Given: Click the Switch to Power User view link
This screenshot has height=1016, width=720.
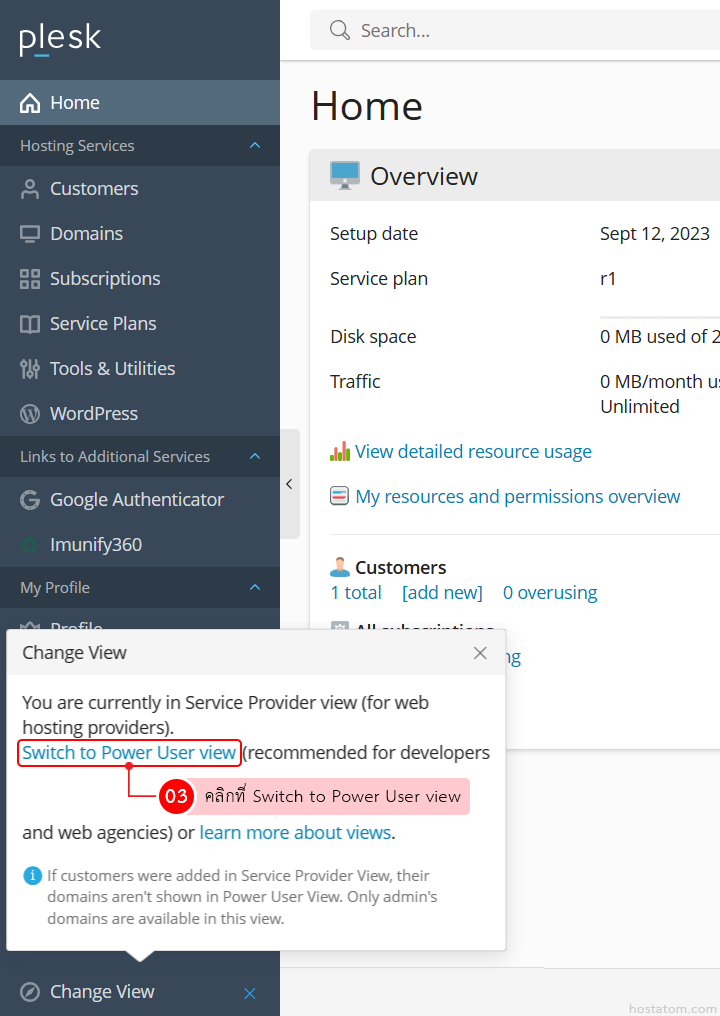Looking at the screenshot, I should [129, 753].
